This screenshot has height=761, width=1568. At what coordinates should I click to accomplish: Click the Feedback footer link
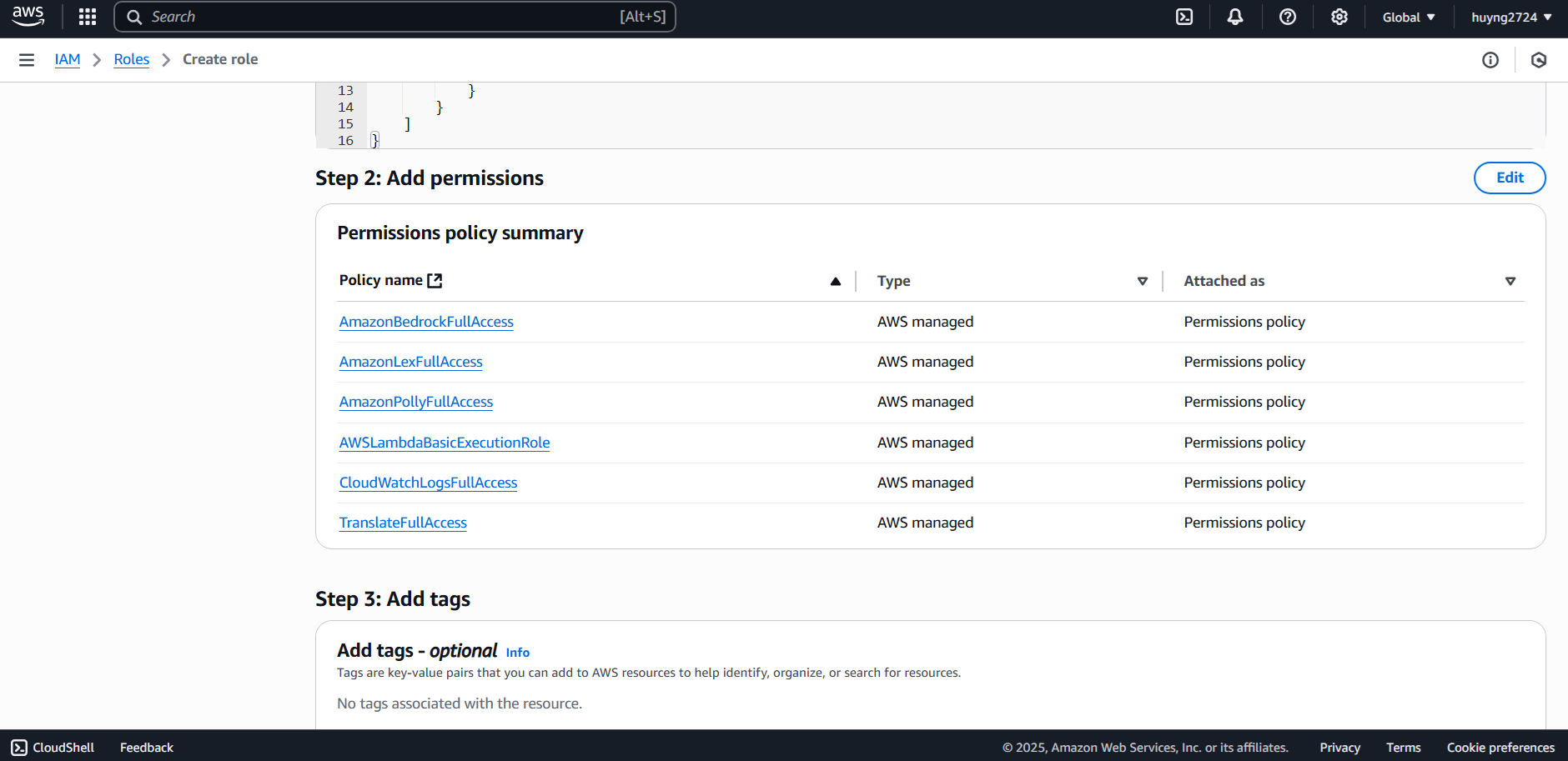147,748
